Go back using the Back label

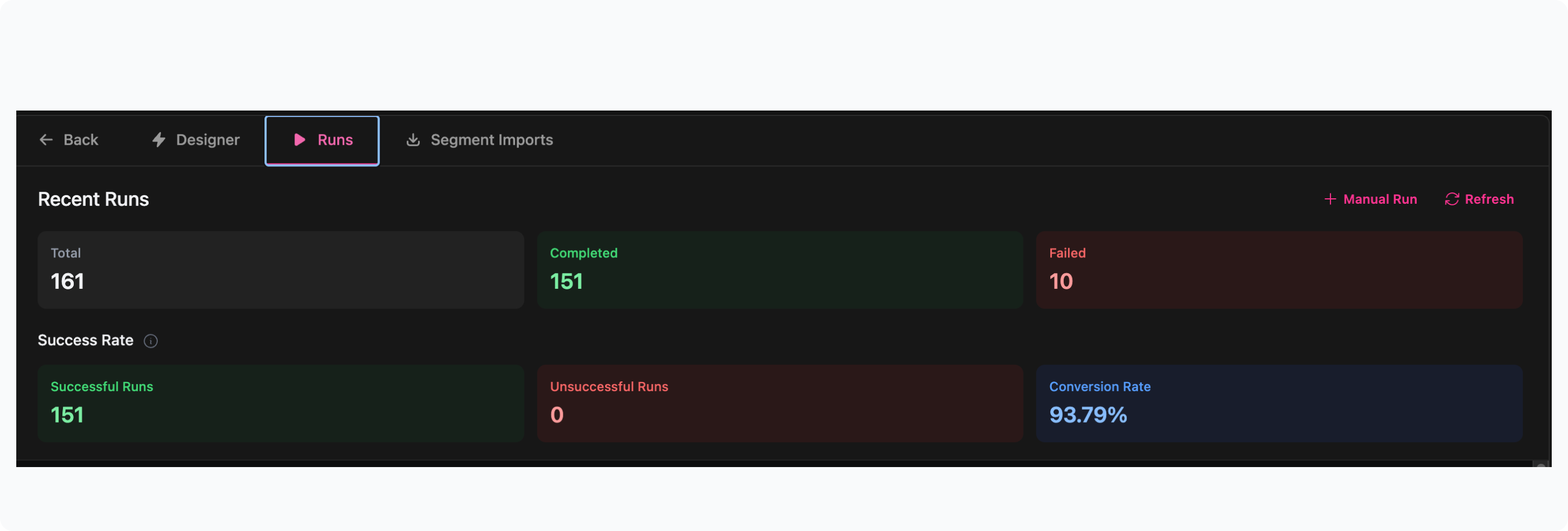pyautogui.click(x=80, y=140)
